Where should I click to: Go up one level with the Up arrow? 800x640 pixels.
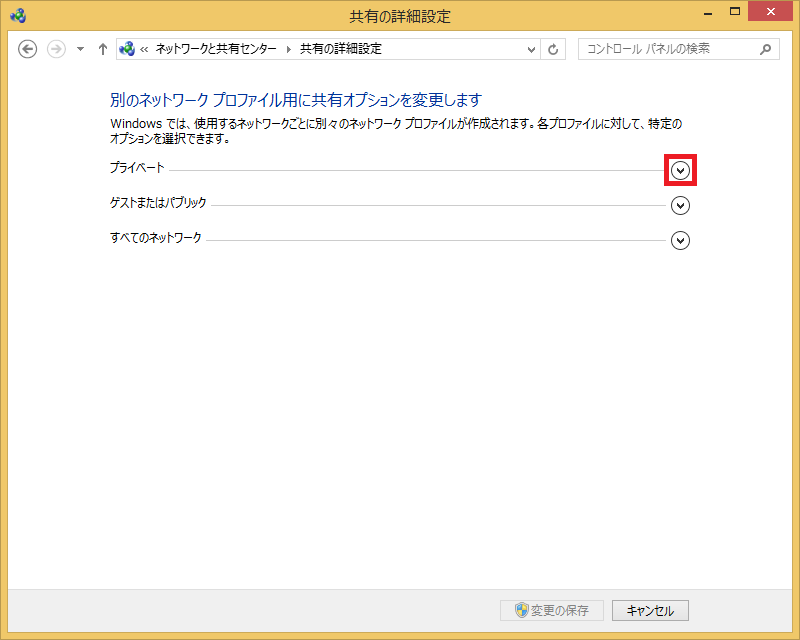point(102,49)
